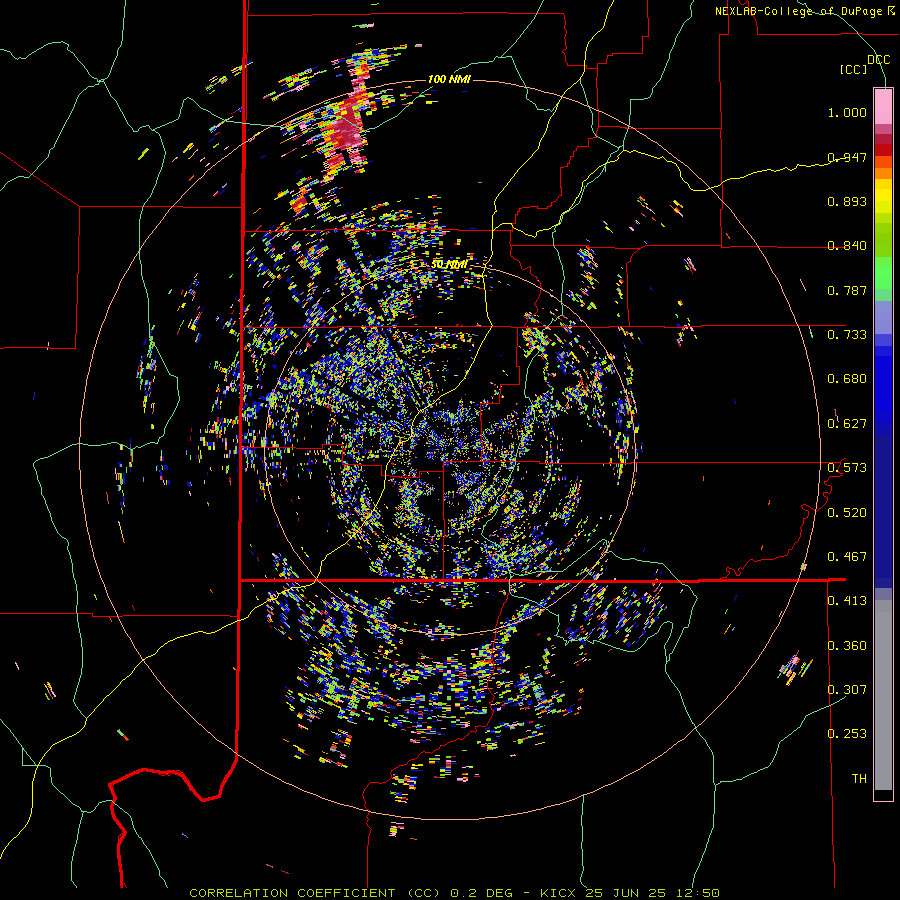Click the DCC label above the legend
Image resolution: width=900 pixels, height=900 pixels.
pos(878,60)
